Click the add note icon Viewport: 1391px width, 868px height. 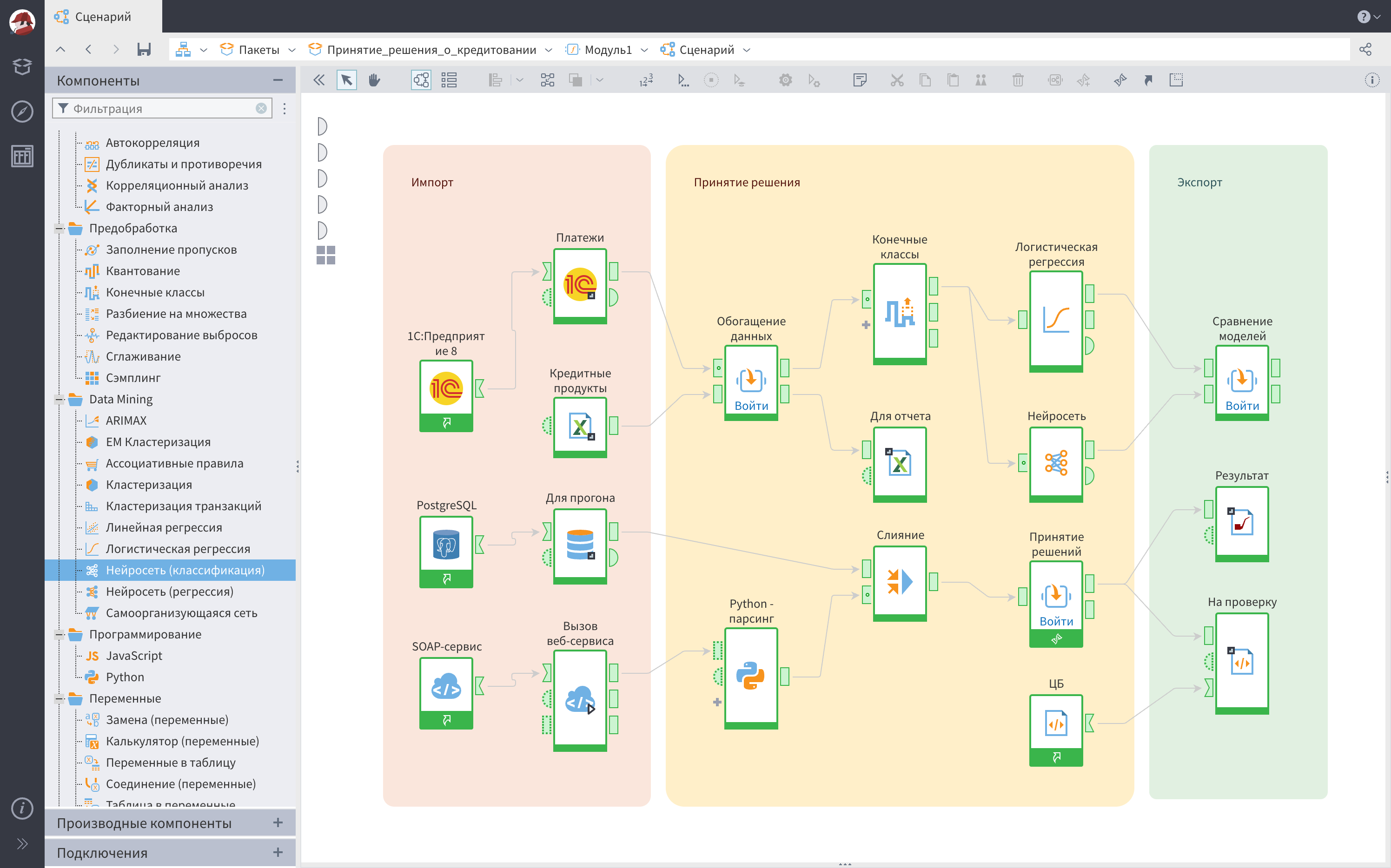click(x=859, y=80)
